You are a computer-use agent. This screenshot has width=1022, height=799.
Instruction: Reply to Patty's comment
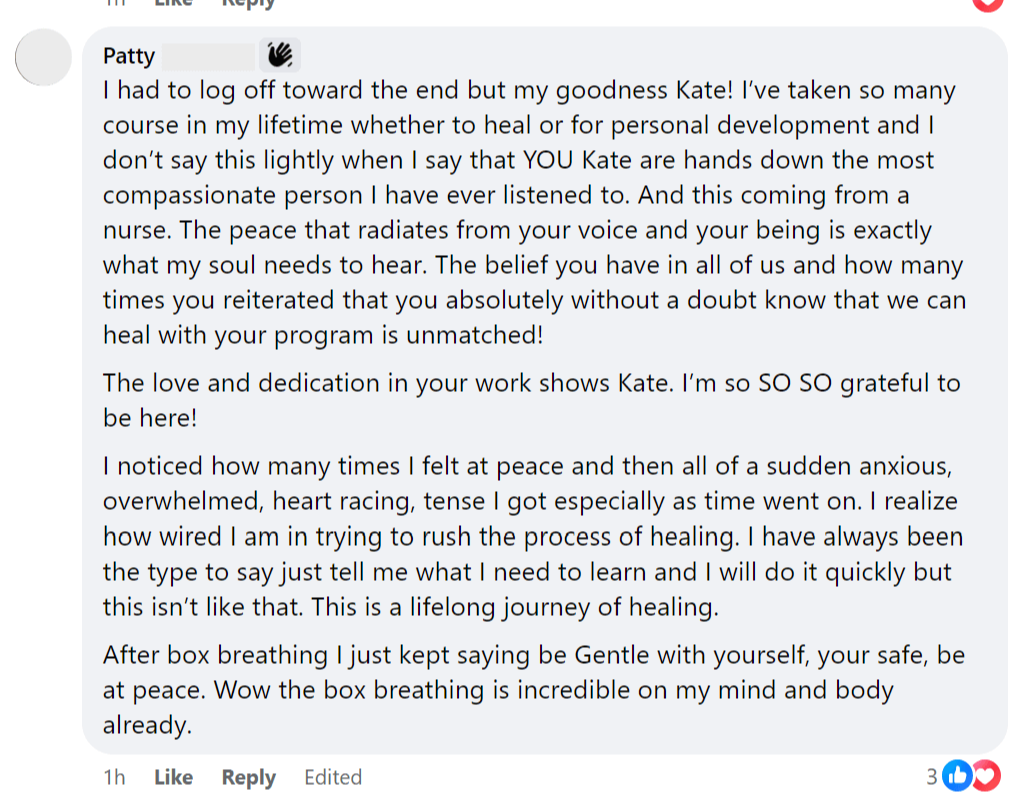click(248, 777)
